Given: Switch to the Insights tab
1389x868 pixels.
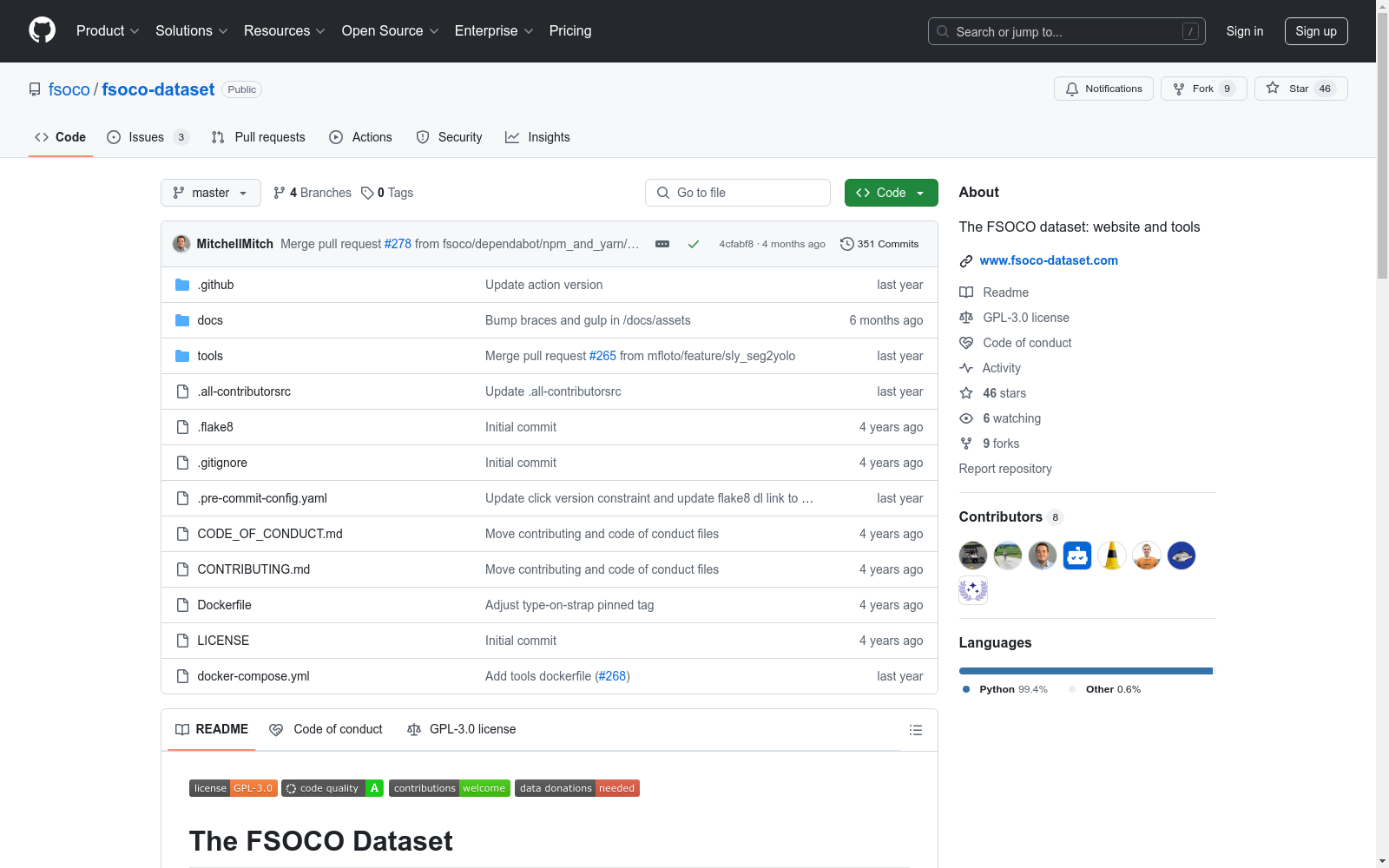Looking at the screenshot, I should pyautogui.click(x=538, y=137).
